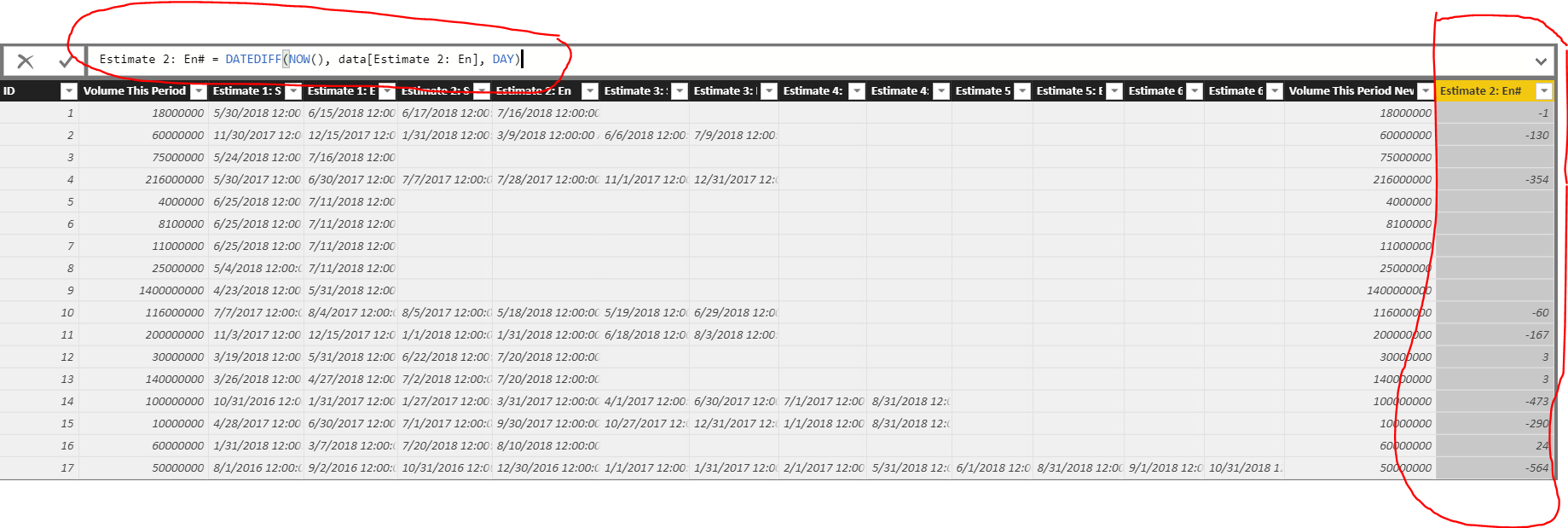Click the 11/3/2017 date cell
The image size is (1568, 528).
tap(256, 335)
